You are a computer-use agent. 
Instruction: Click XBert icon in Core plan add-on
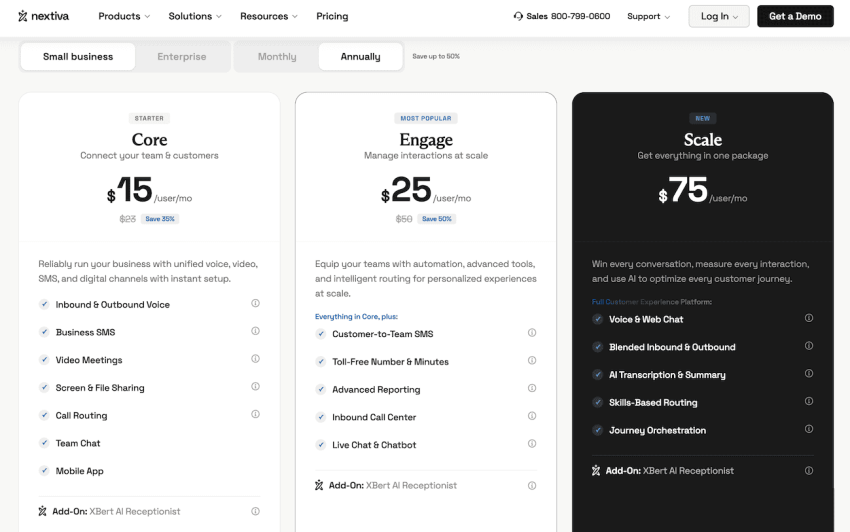point(42,511)
